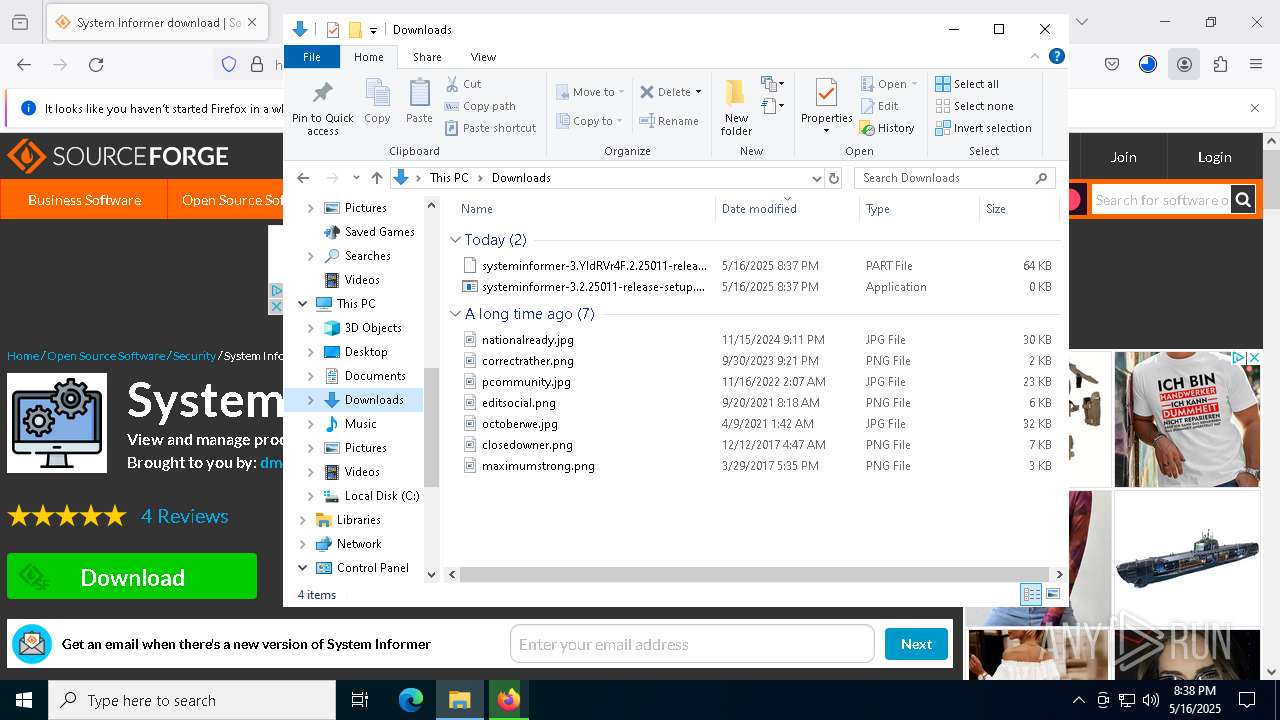Click the Rename ribbon button
The image size is (1280, 720).
[x=669, y=121]
